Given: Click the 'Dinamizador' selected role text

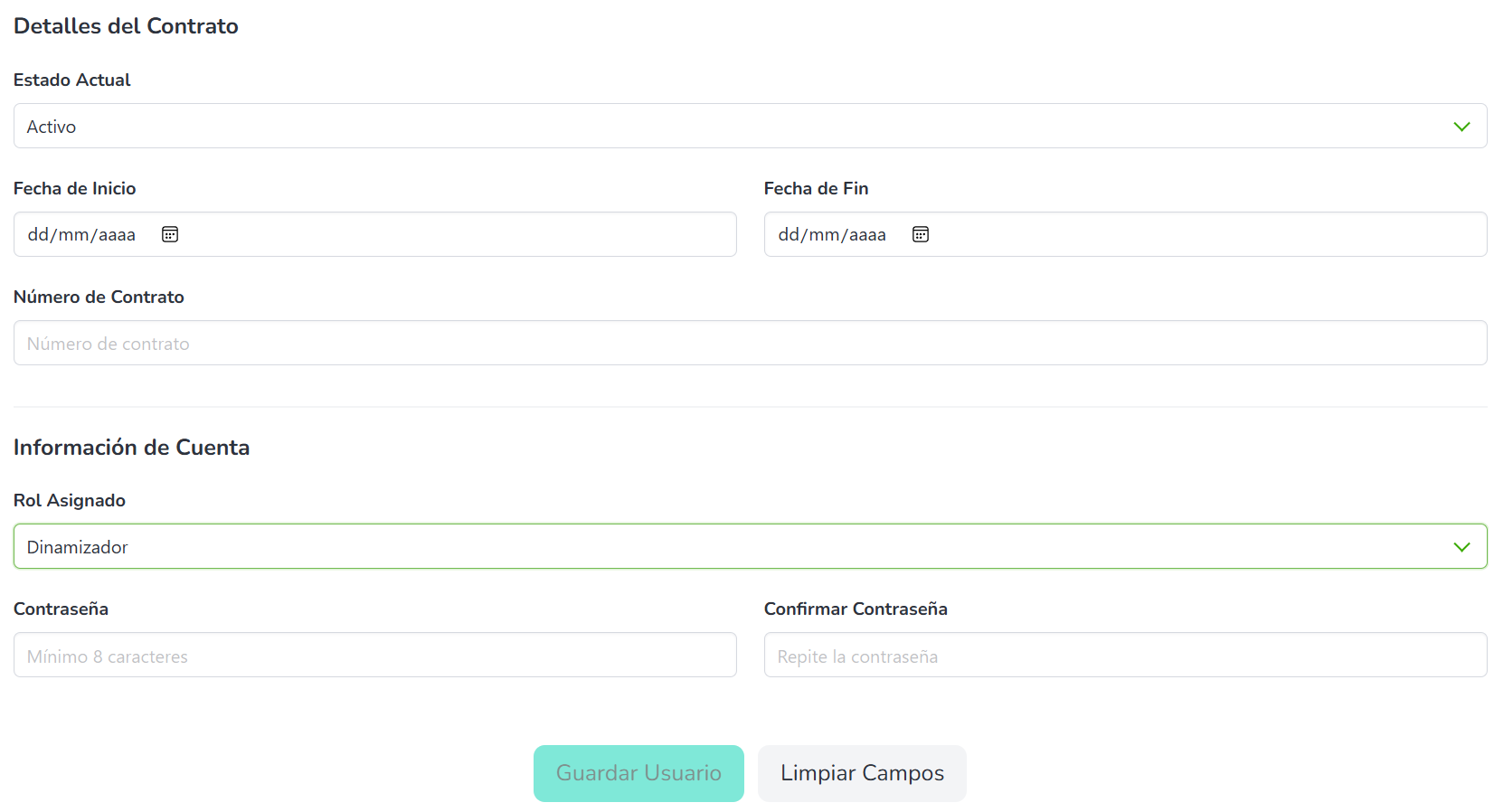Looking at the screenshot, I should point(78,547).
